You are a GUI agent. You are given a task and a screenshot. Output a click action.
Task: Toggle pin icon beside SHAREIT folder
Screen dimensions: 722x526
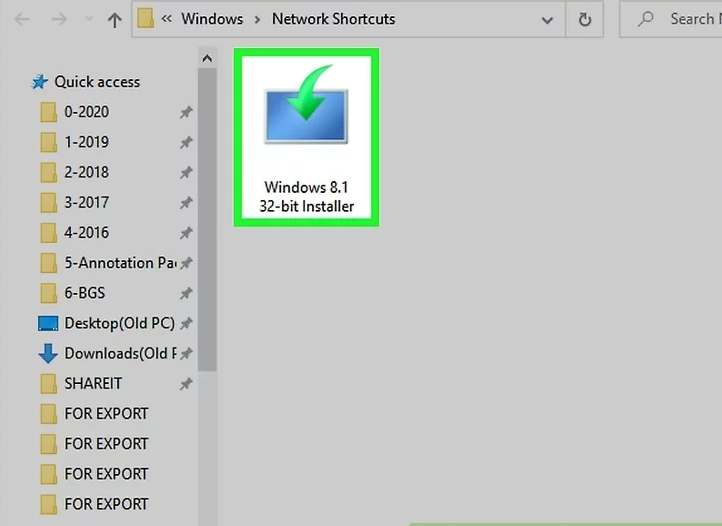click(x=185, y=383)
